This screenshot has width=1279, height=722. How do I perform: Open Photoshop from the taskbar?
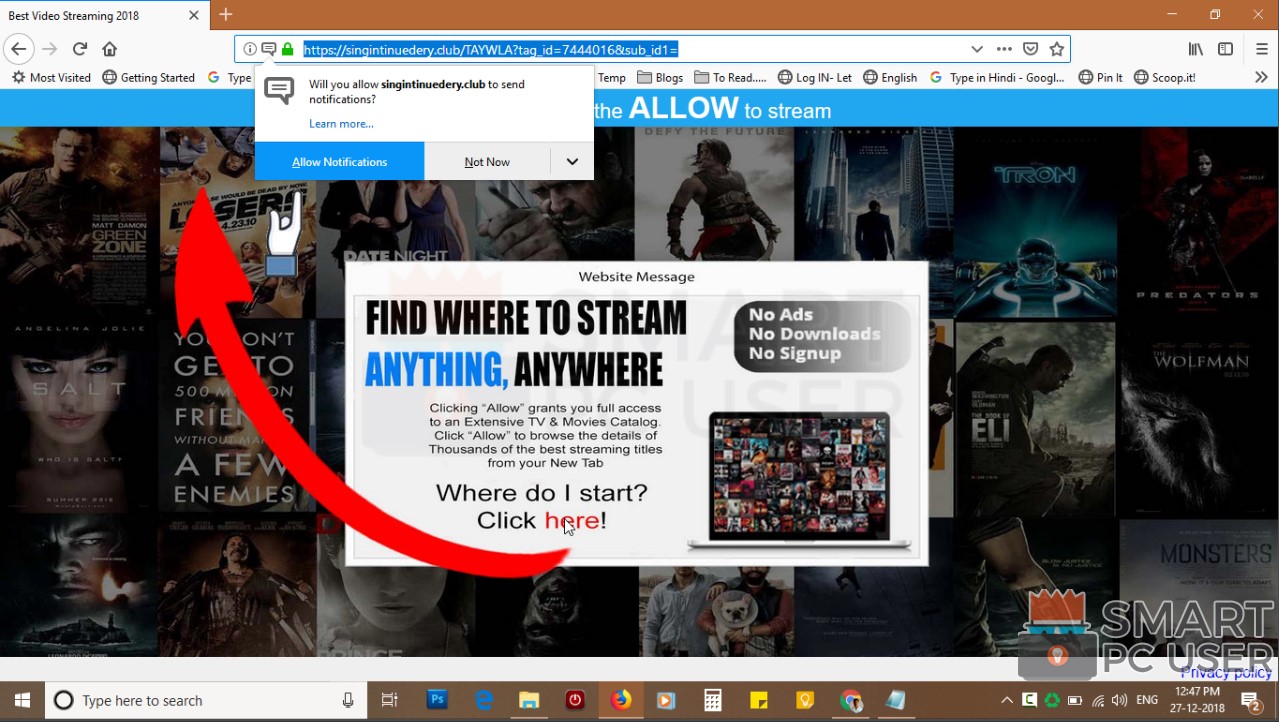[437, 700]
